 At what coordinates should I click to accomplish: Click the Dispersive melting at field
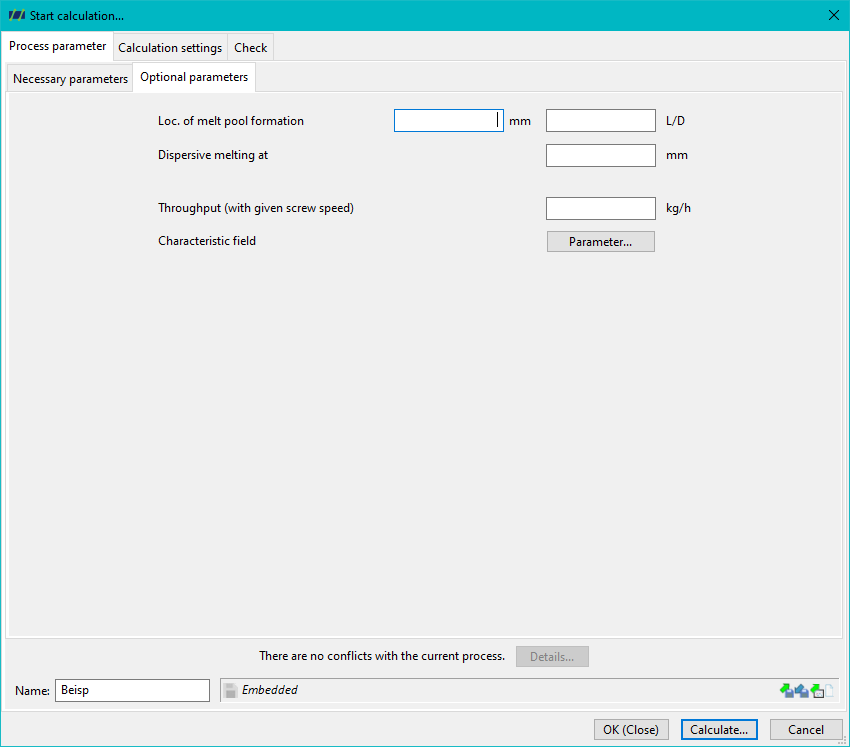pos(601,155)
